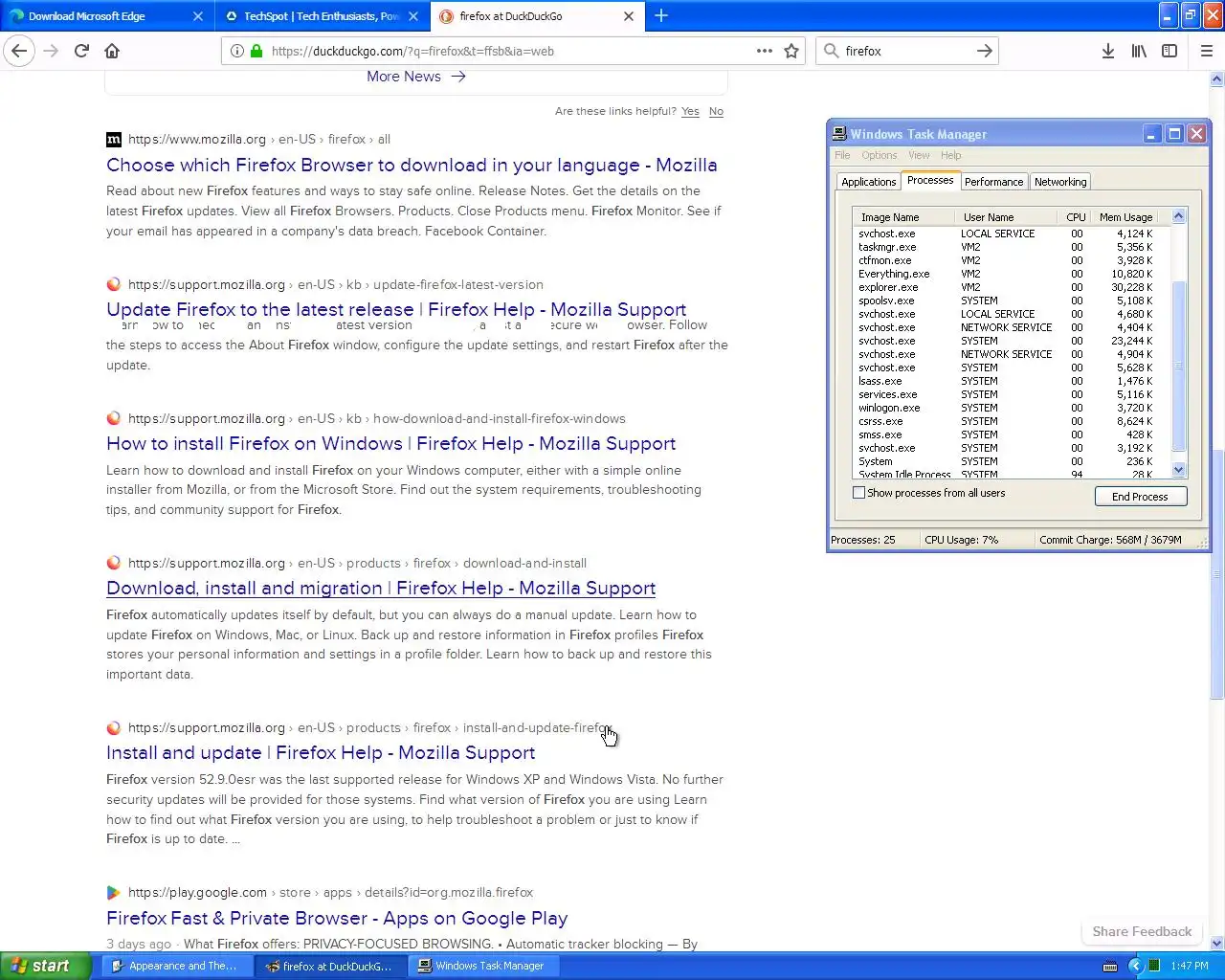
Task: Enable Show processes from all users
Action: (x=858, y=493)
